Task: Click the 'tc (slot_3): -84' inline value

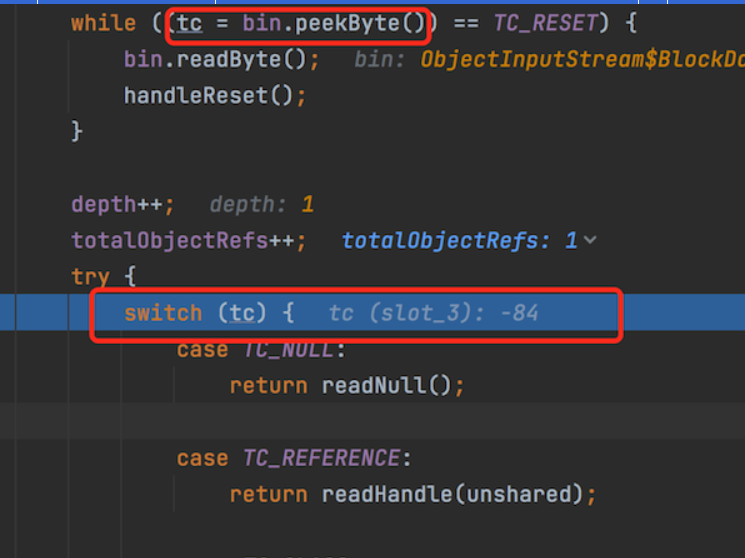Action: pyautogui.click(x=433, y=313)
